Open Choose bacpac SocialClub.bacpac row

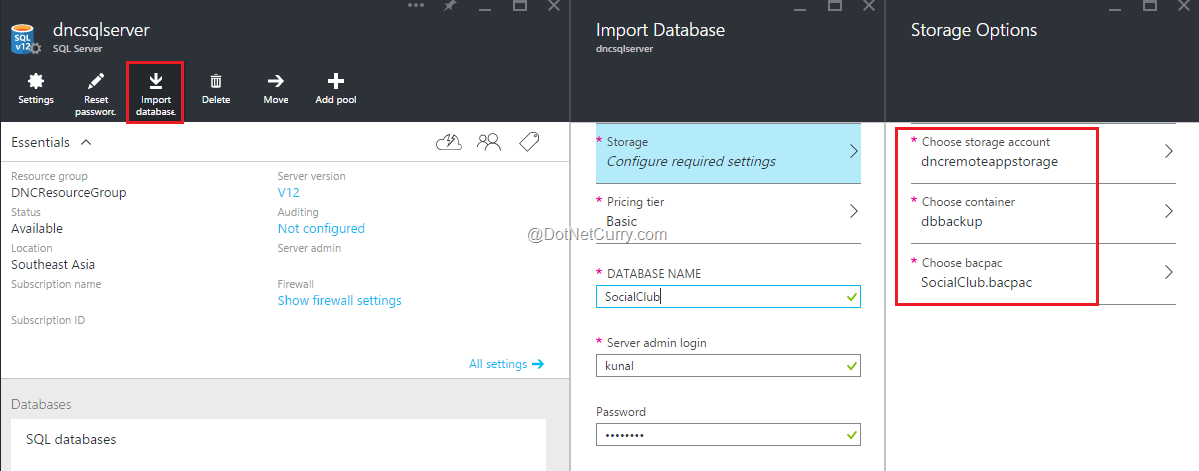pos(1042,273)
